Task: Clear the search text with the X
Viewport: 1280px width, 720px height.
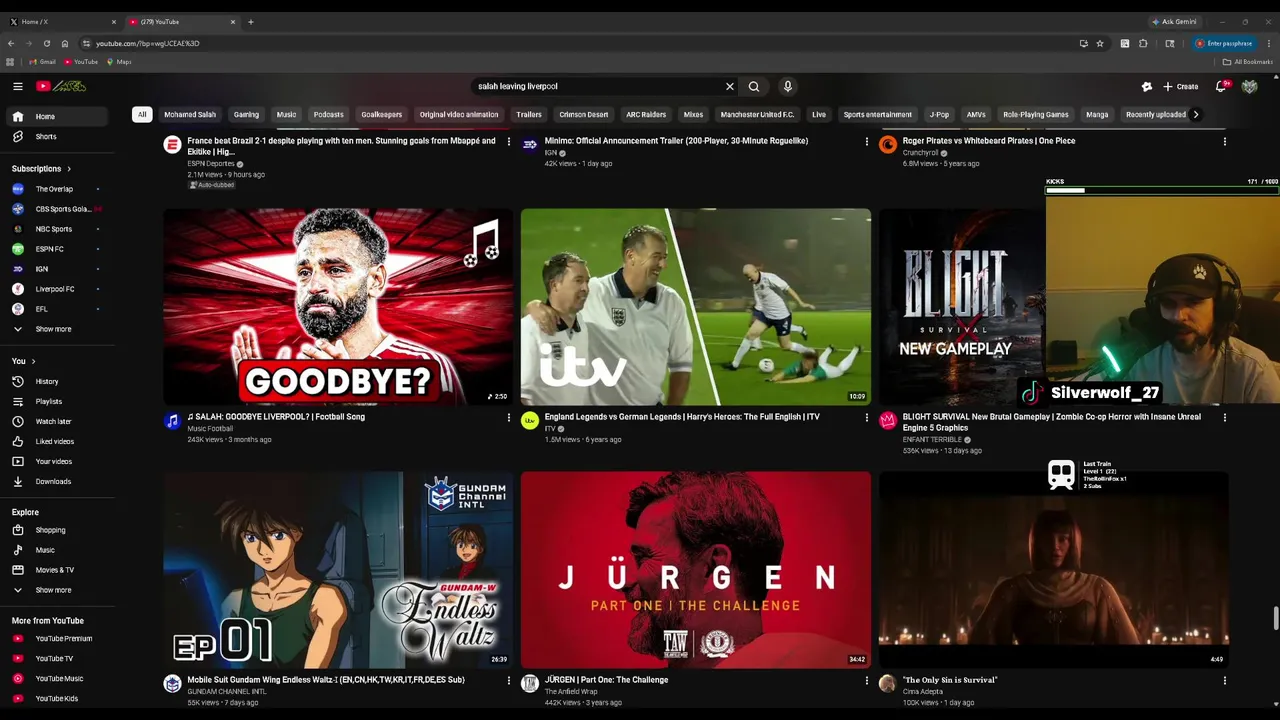Action: [730, 86]
